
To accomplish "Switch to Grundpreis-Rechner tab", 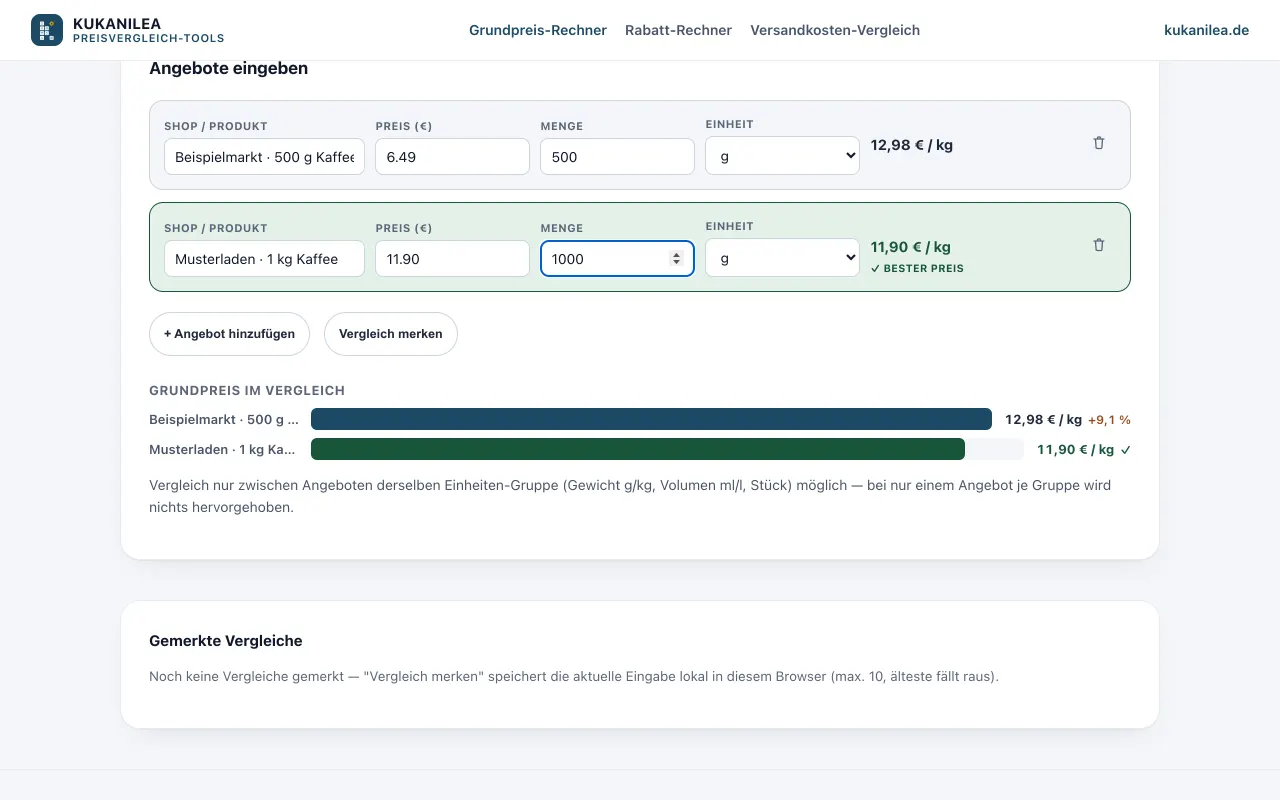I will tap(538, 30).
